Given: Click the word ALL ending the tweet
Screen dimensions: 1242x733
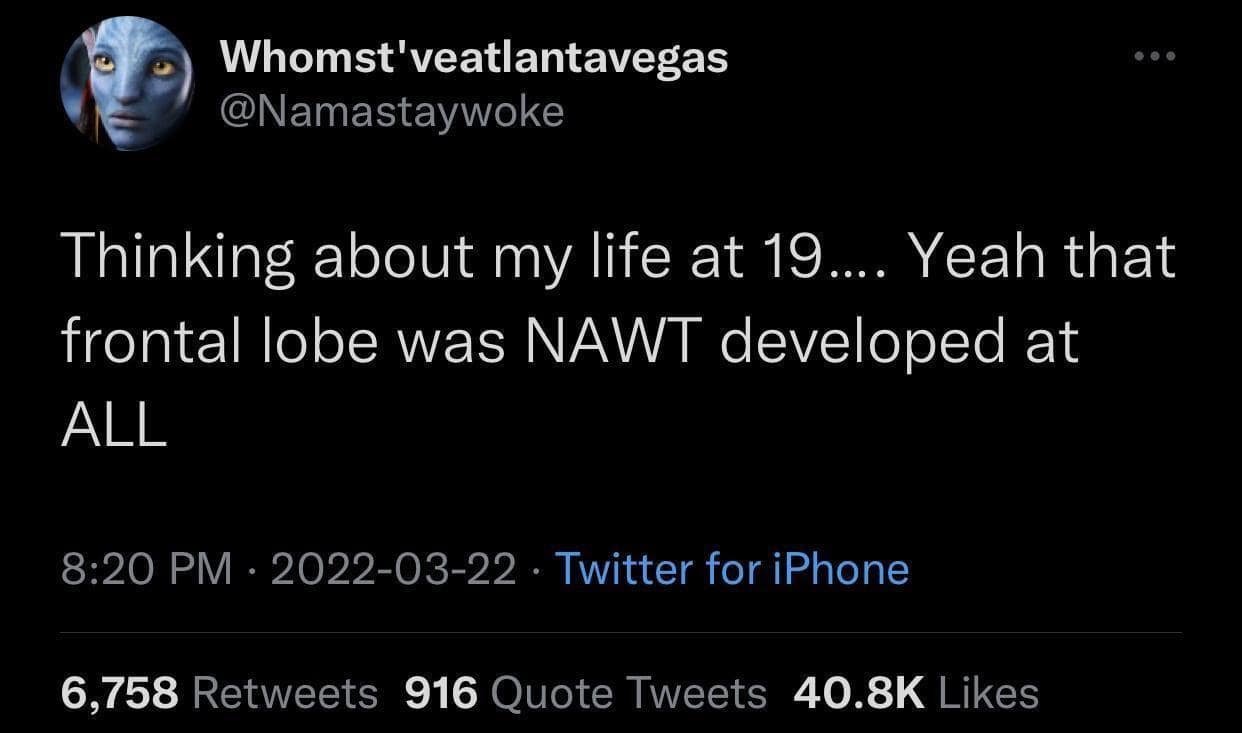Looking at the screenshot, I should [113, 426].
